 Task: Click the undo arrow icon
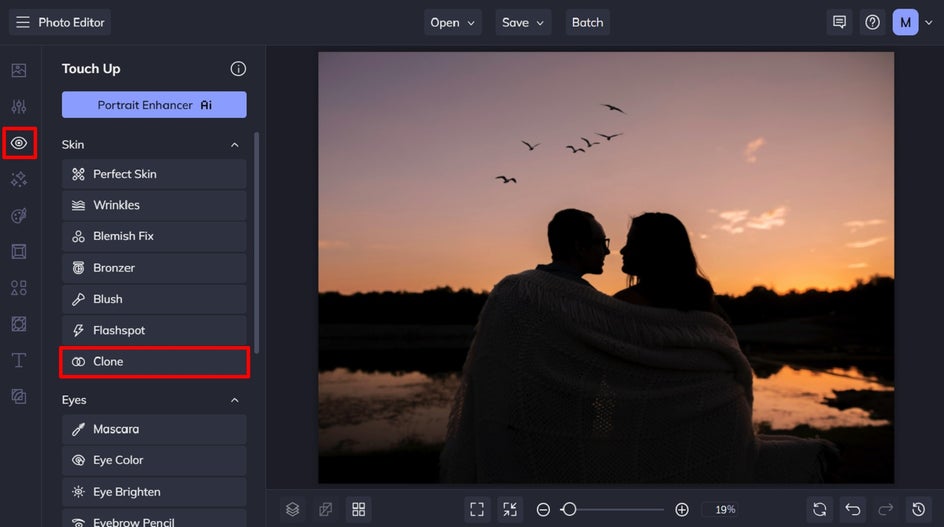coord(852,510)
